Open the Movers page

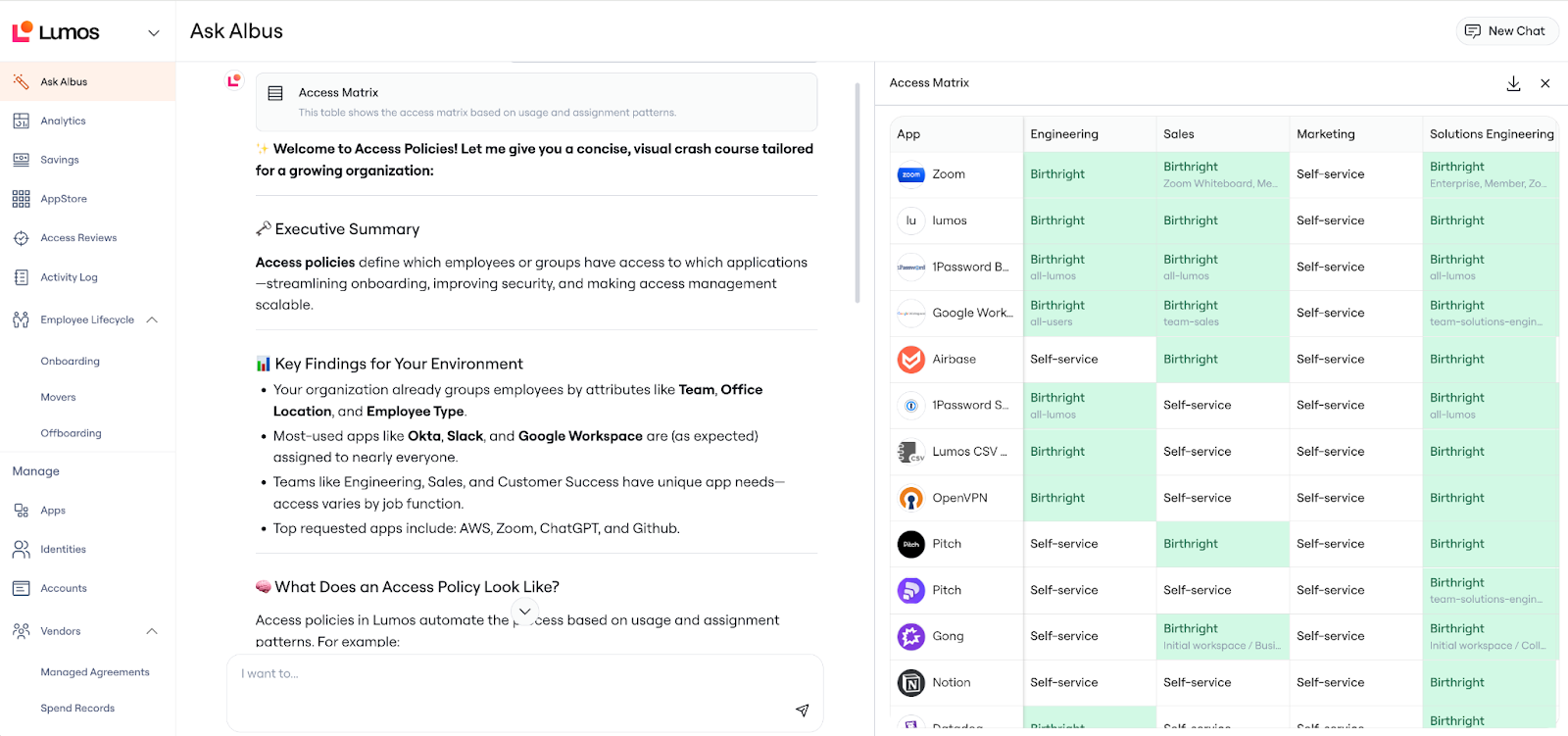coord(58,397)
